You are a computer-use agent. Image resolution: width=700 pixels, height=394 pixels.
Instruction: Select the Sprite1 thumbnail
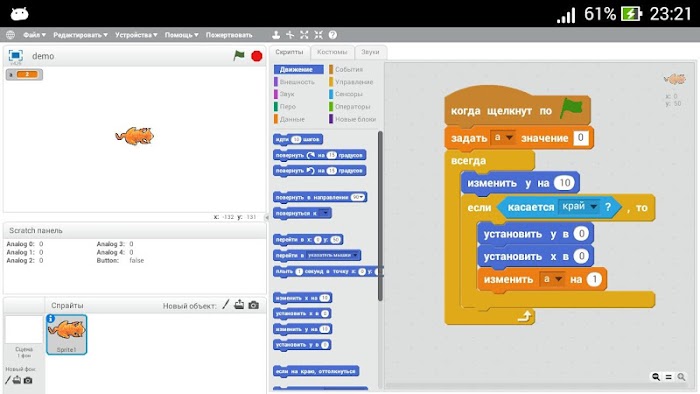[67, 334]
